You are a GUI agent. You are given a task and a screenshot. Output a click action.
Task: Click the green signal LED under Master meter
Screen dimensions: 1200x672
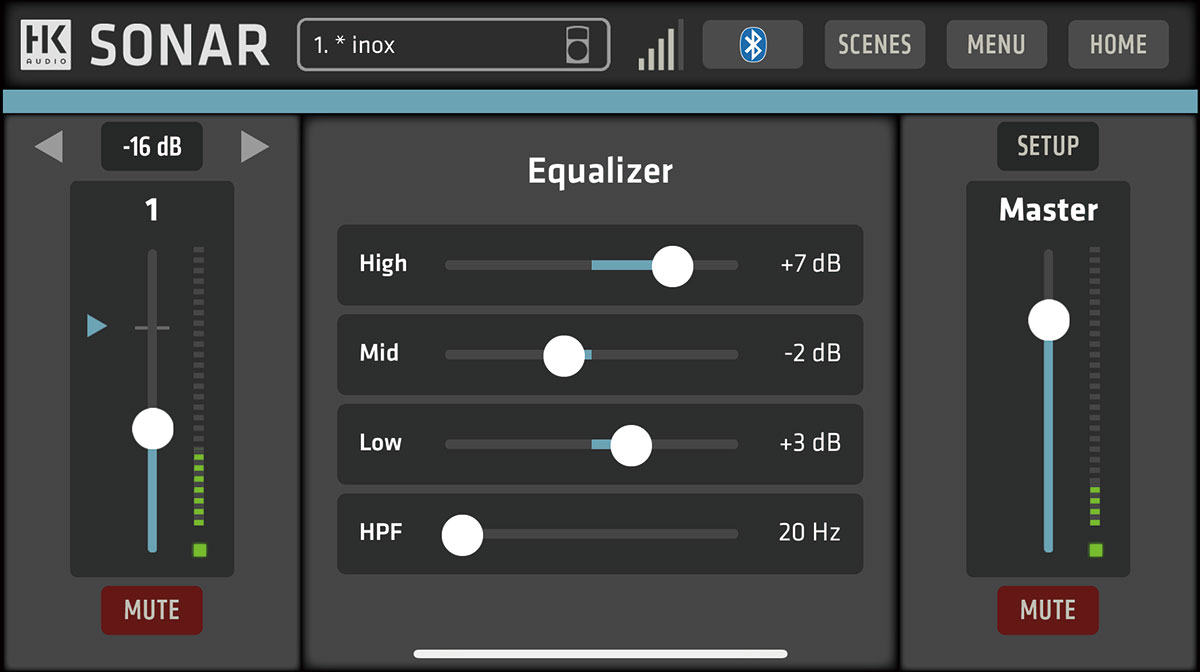(1095, 550)
